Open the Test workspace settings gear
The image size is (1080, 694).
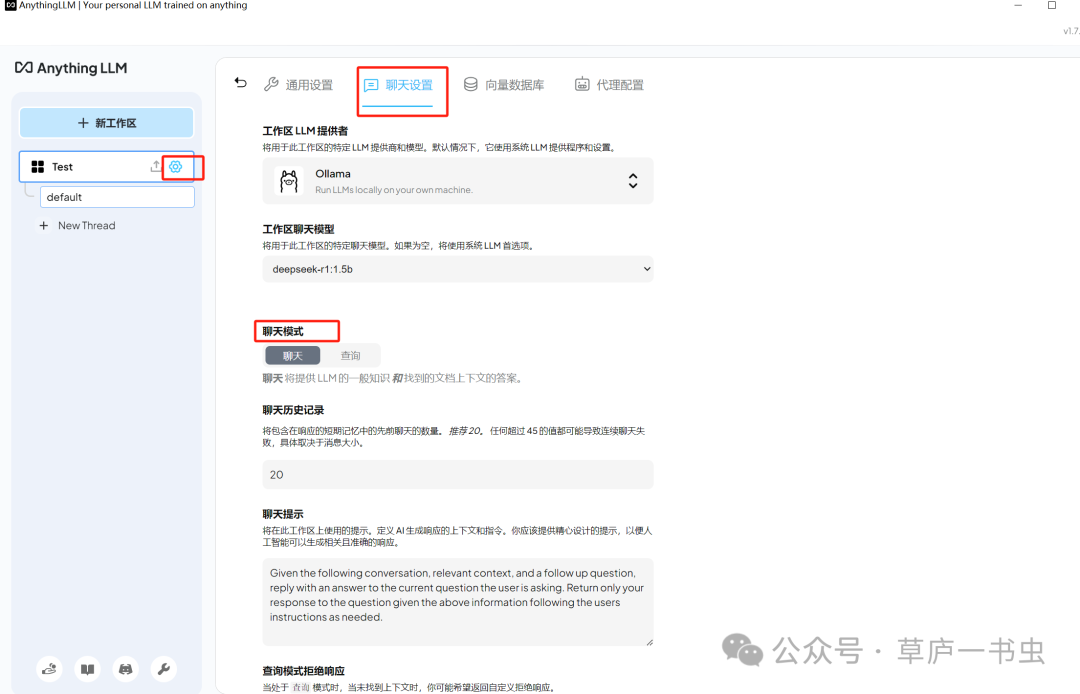coord(176,167)
